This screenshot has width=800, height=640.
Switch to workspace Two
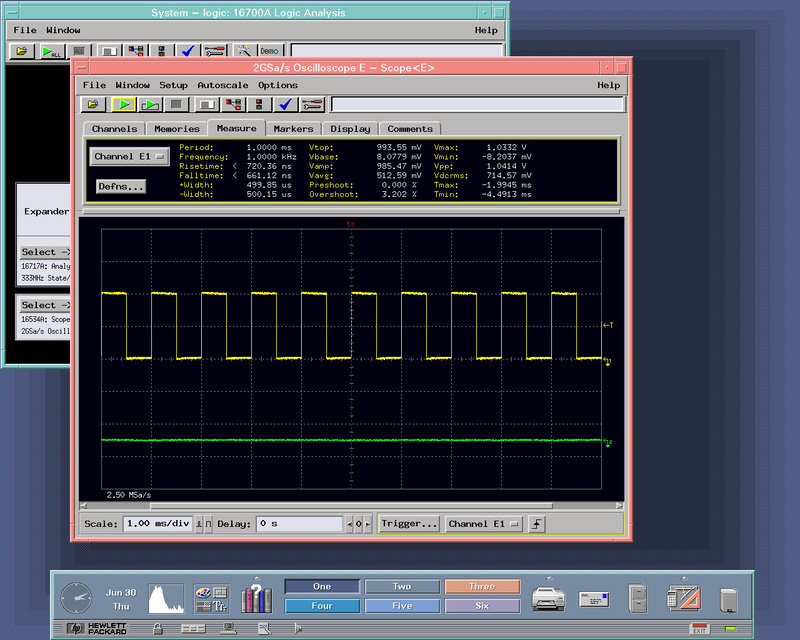tap(402, 586)
